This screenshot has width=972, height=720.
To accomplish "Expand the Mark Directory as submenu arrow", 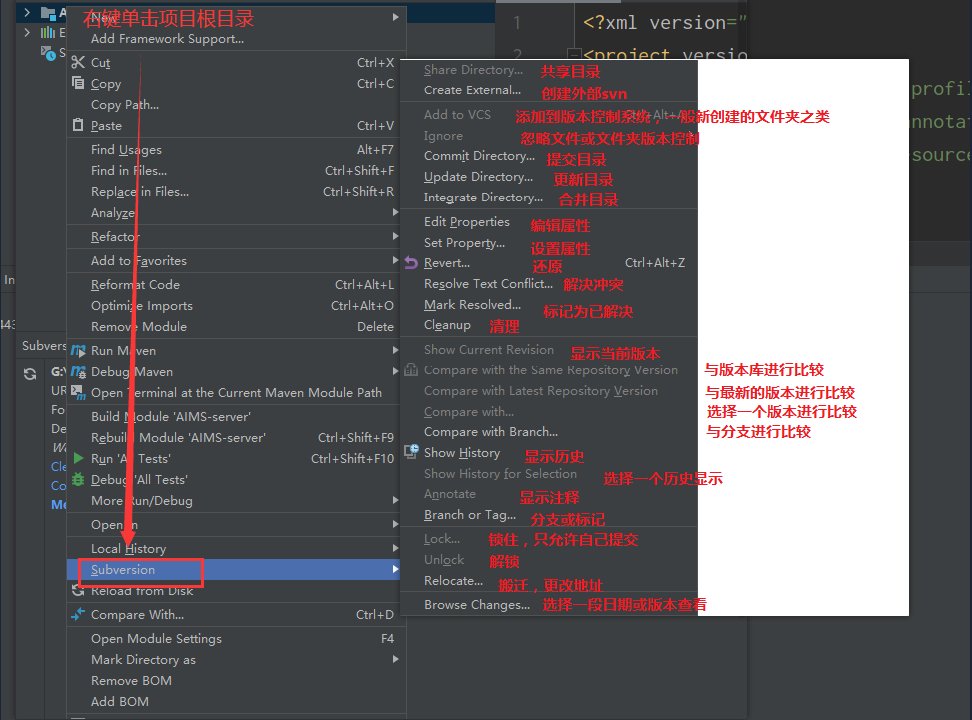I will pos(395,659).
